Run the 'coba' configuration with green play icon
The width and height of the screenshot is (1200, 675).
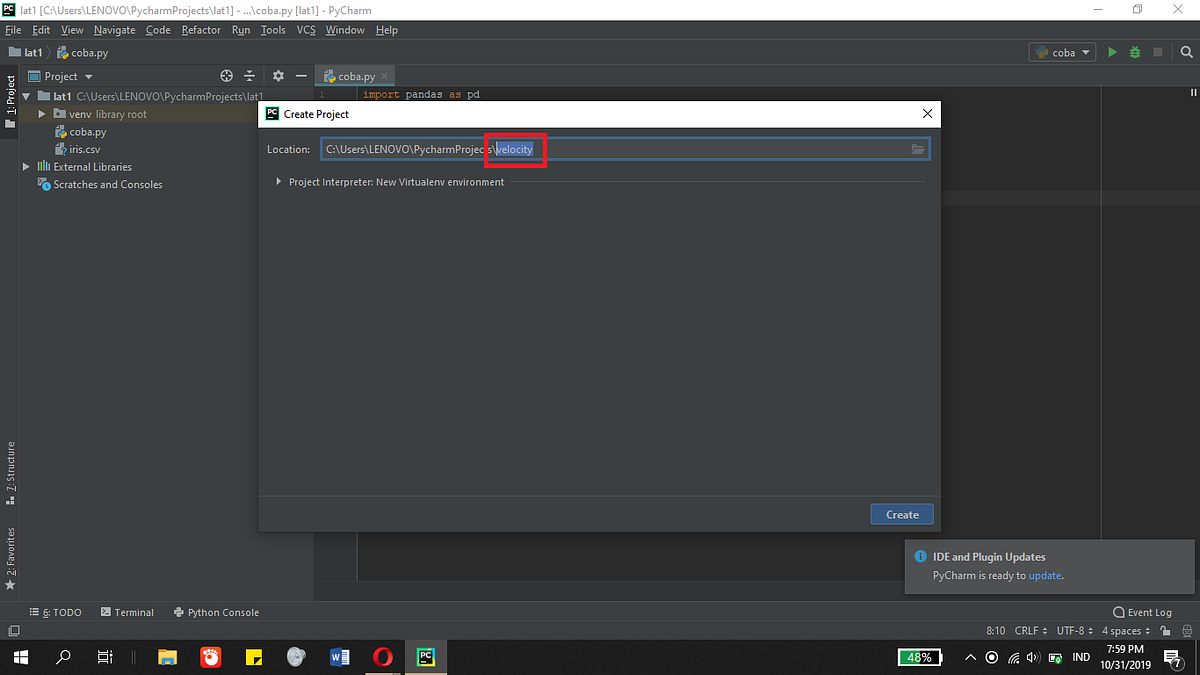pyautogui.click(x=1112, y=51)
